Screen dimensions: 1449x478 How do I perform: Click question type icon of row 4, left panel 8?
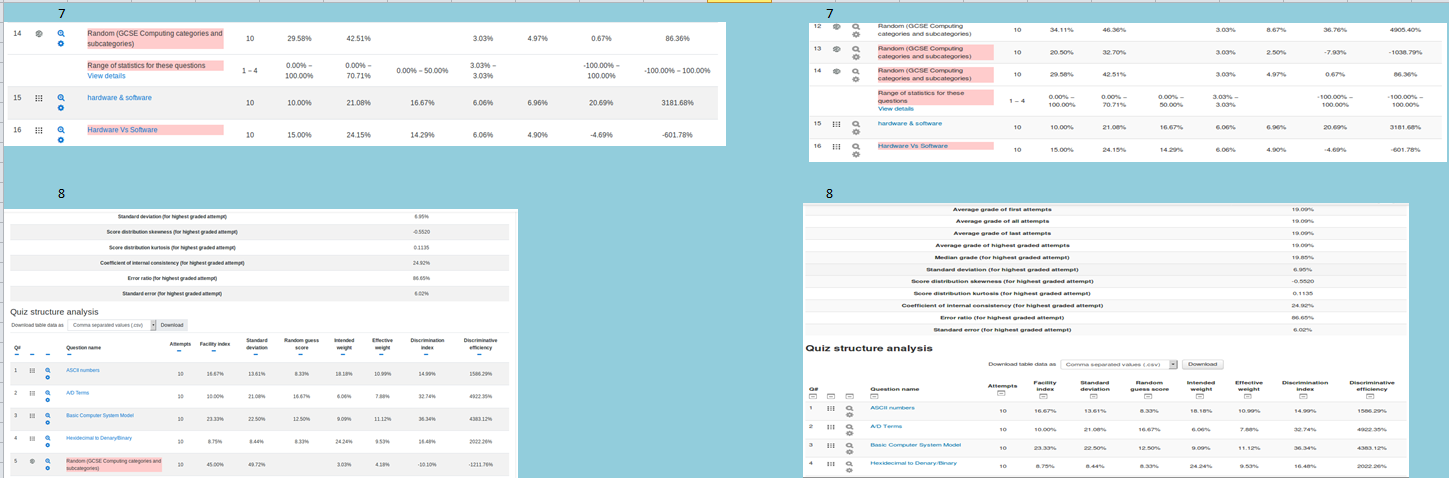point(32,438)
